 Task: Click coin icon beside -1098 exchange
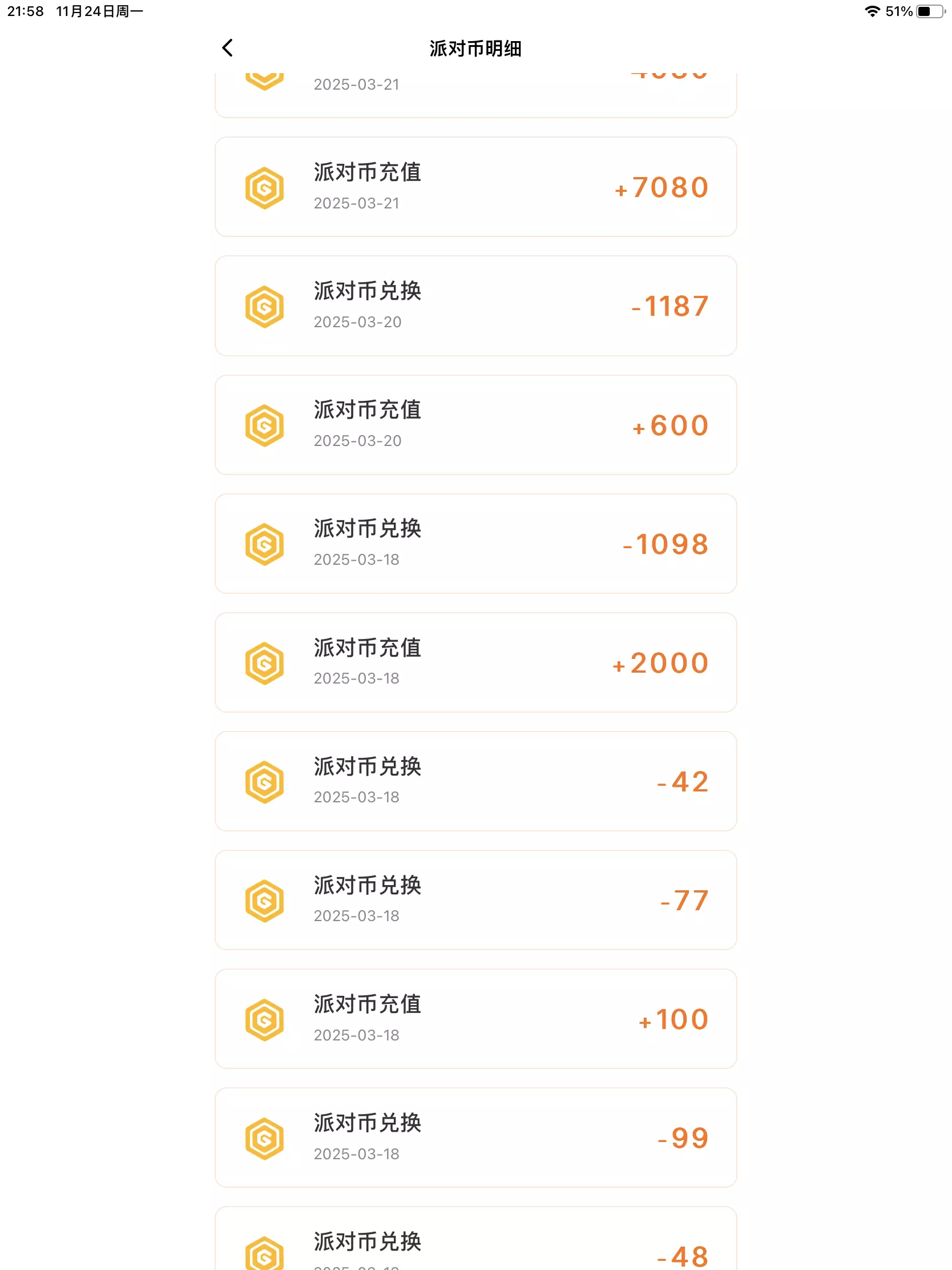(264, 544)
